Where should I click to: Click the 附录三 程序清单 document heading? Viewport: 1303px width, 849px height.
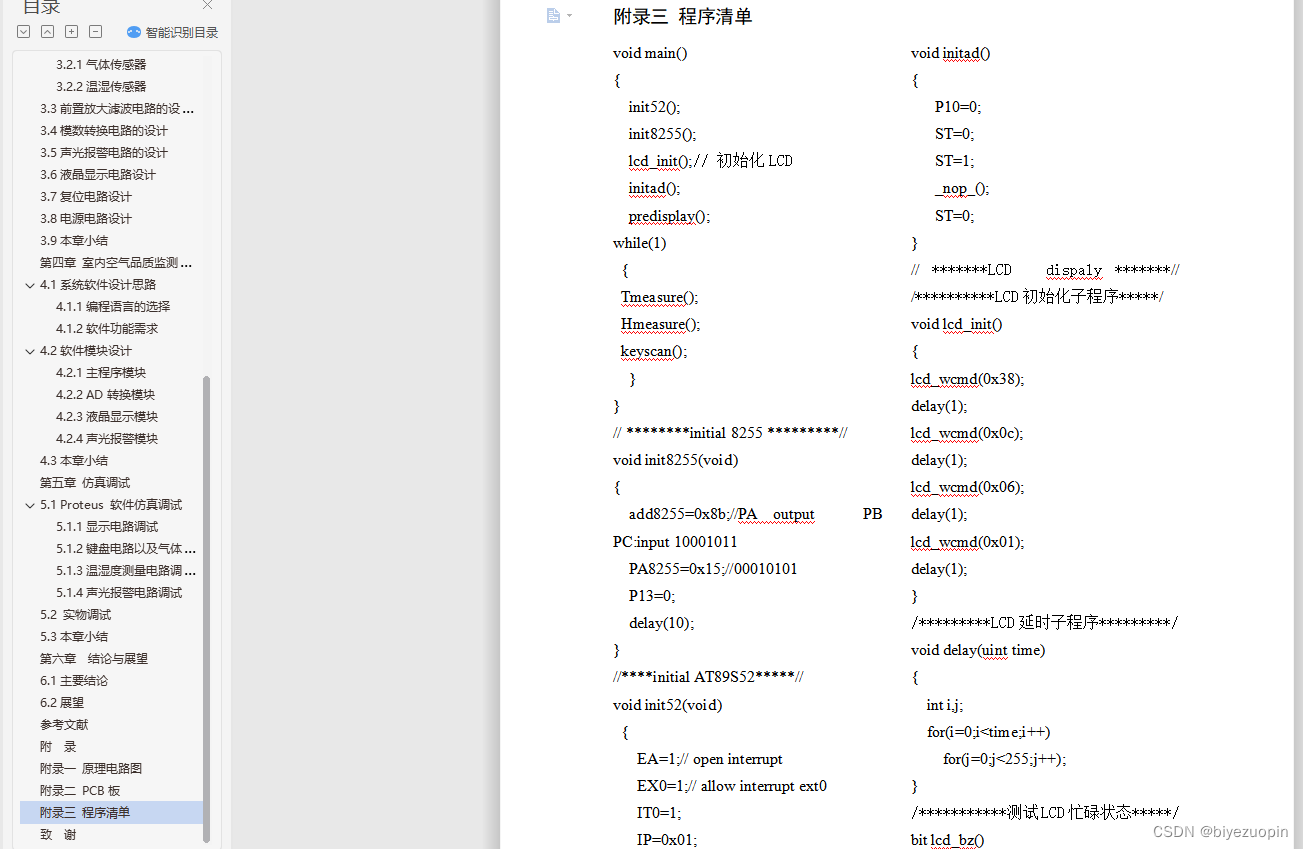pos(683,17)
